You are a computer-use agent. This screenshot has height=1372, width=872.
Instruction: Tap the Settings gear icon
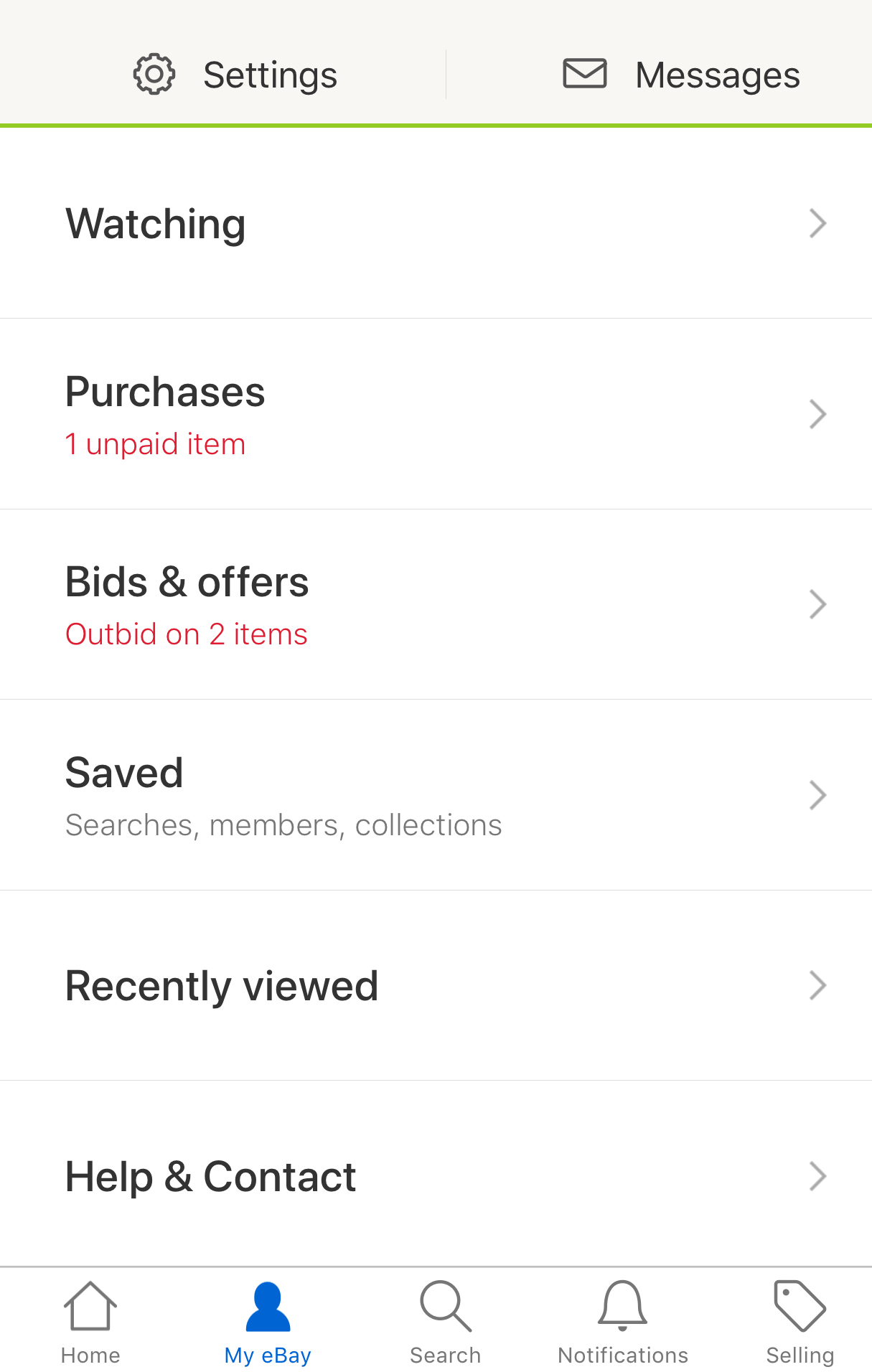tap(154, 74)
